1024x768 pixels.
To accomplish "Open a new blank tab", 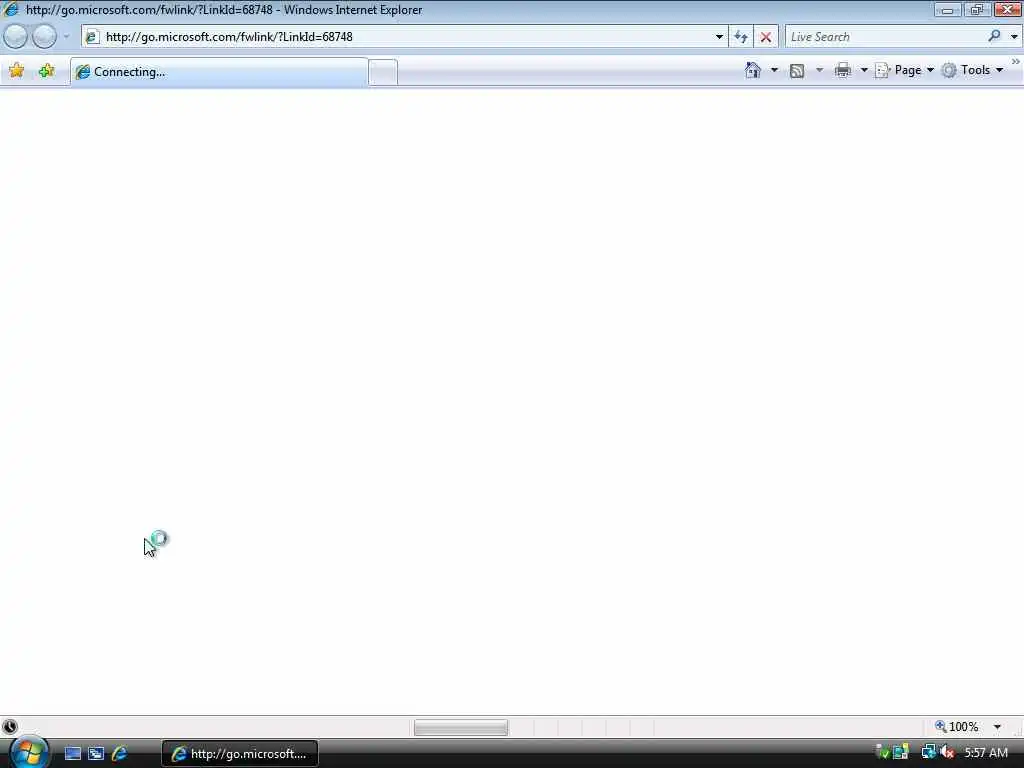I will [383, 72].
